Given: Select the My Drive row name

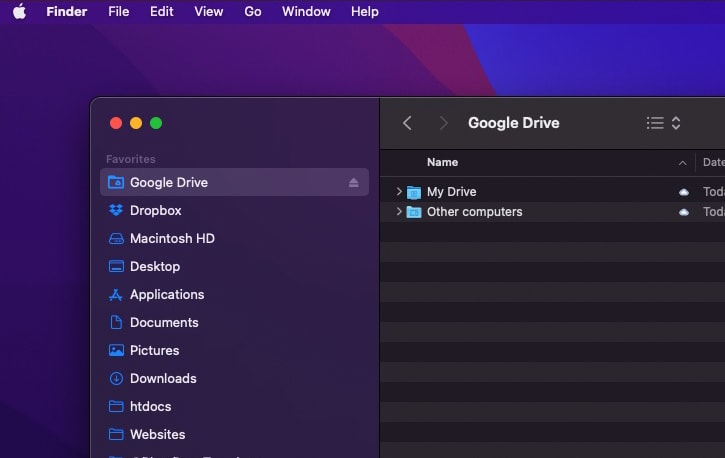Looking at the screenshot, I should tap(452, 191).
